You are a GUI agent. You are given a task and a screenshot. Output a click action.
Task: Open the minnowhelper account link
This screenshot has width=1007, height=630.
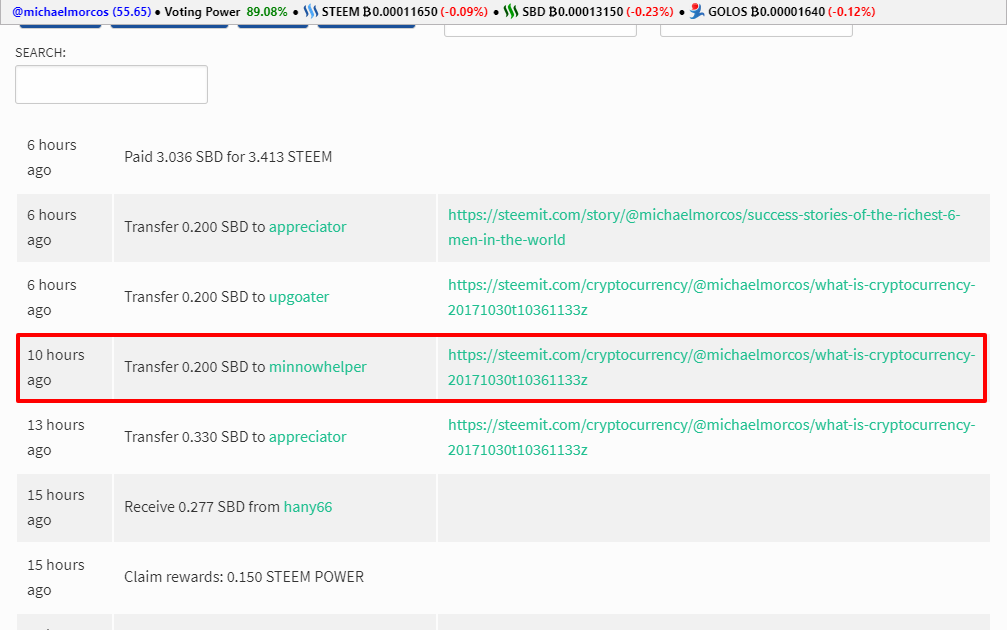[318, 367]
